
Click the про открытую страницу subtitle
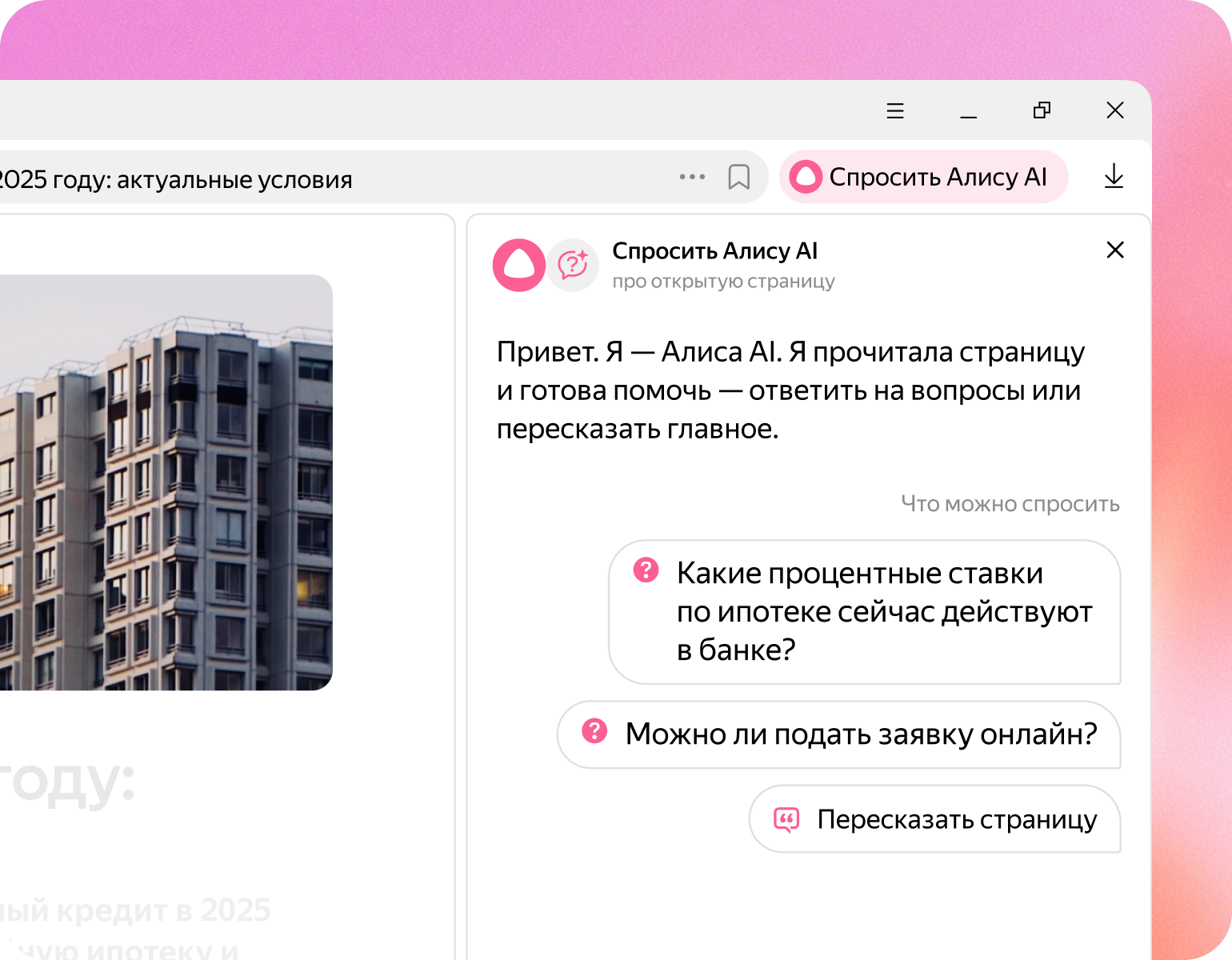coord(723,282)
